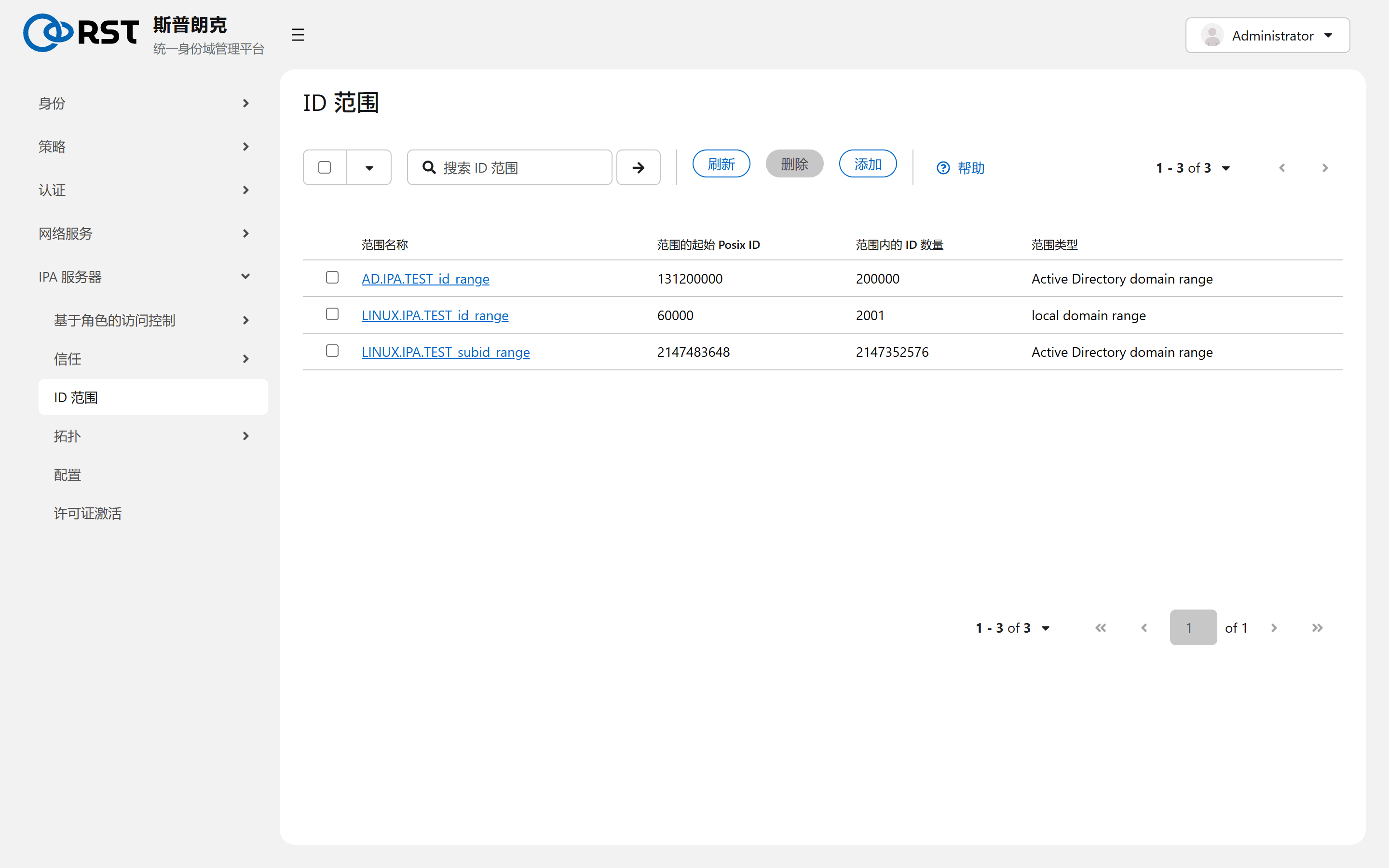1389x868 pixels.
Task: Expand the 信任 submenu
Action: pyautogui.click(x=153, y=359)
